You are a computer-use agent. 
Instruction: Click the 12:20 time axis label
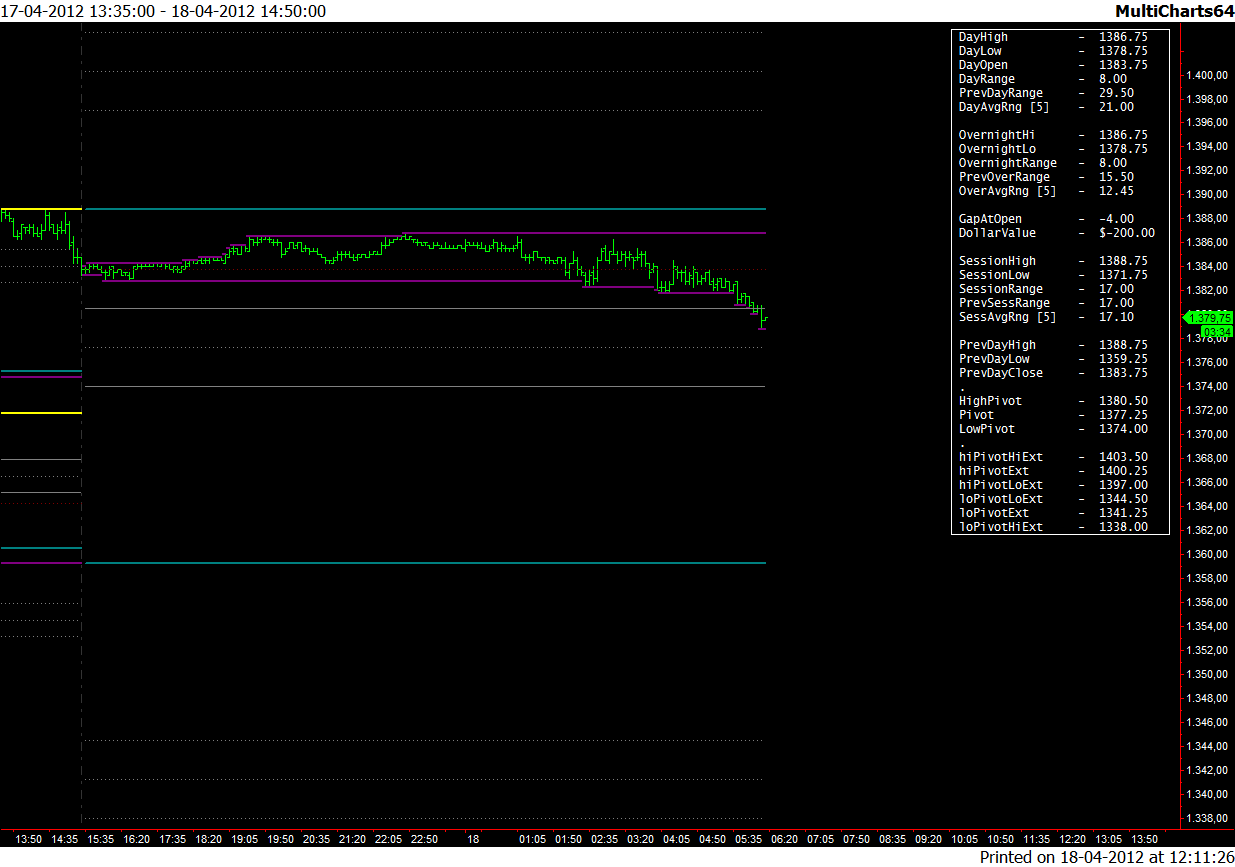(1073, 840)
